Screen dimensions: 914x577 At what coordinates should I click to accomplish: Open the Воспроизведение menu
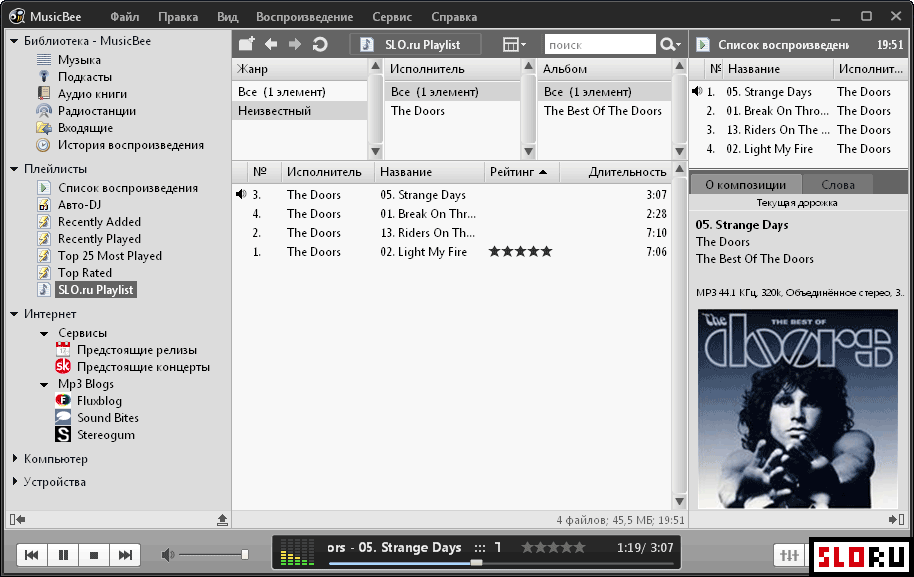(304, 17)
